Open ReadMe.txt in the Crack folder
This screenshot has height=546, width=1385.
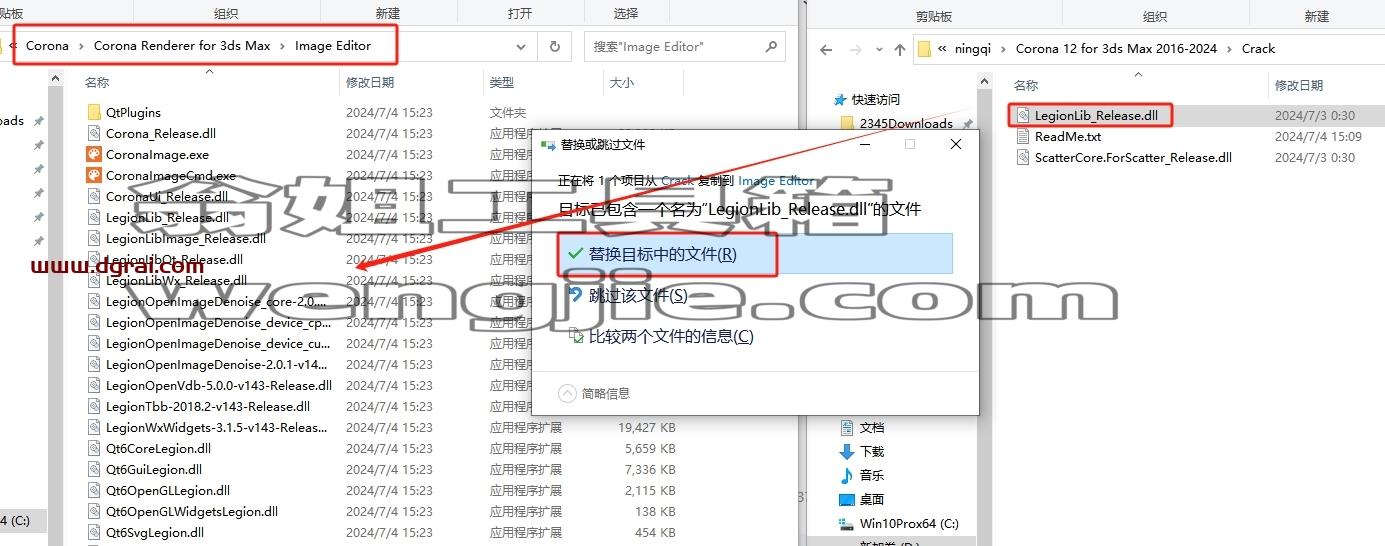pyautogui.click(x=1067, y=136)
